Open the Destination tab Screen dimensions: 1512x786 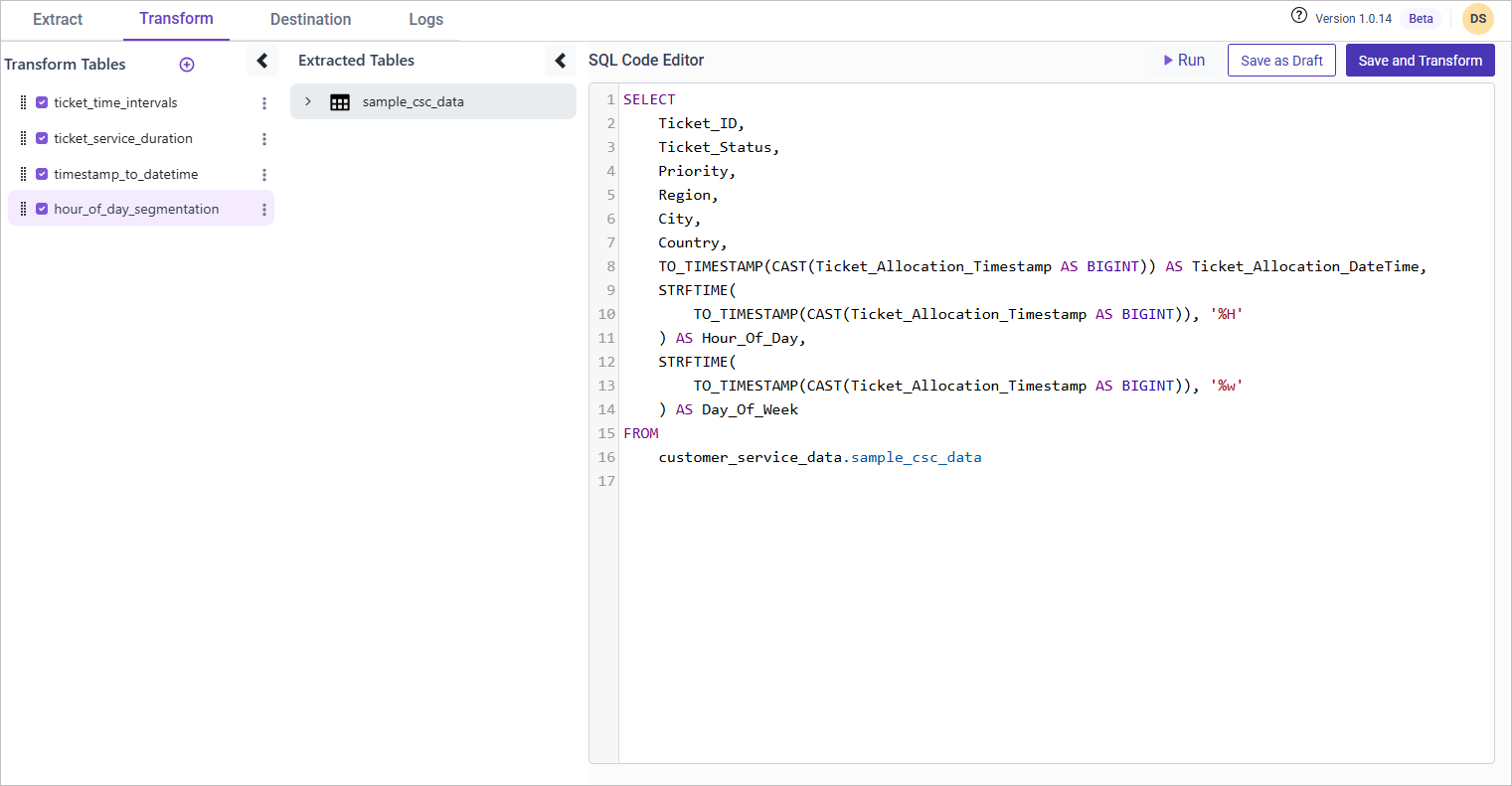tap(310, 19)
